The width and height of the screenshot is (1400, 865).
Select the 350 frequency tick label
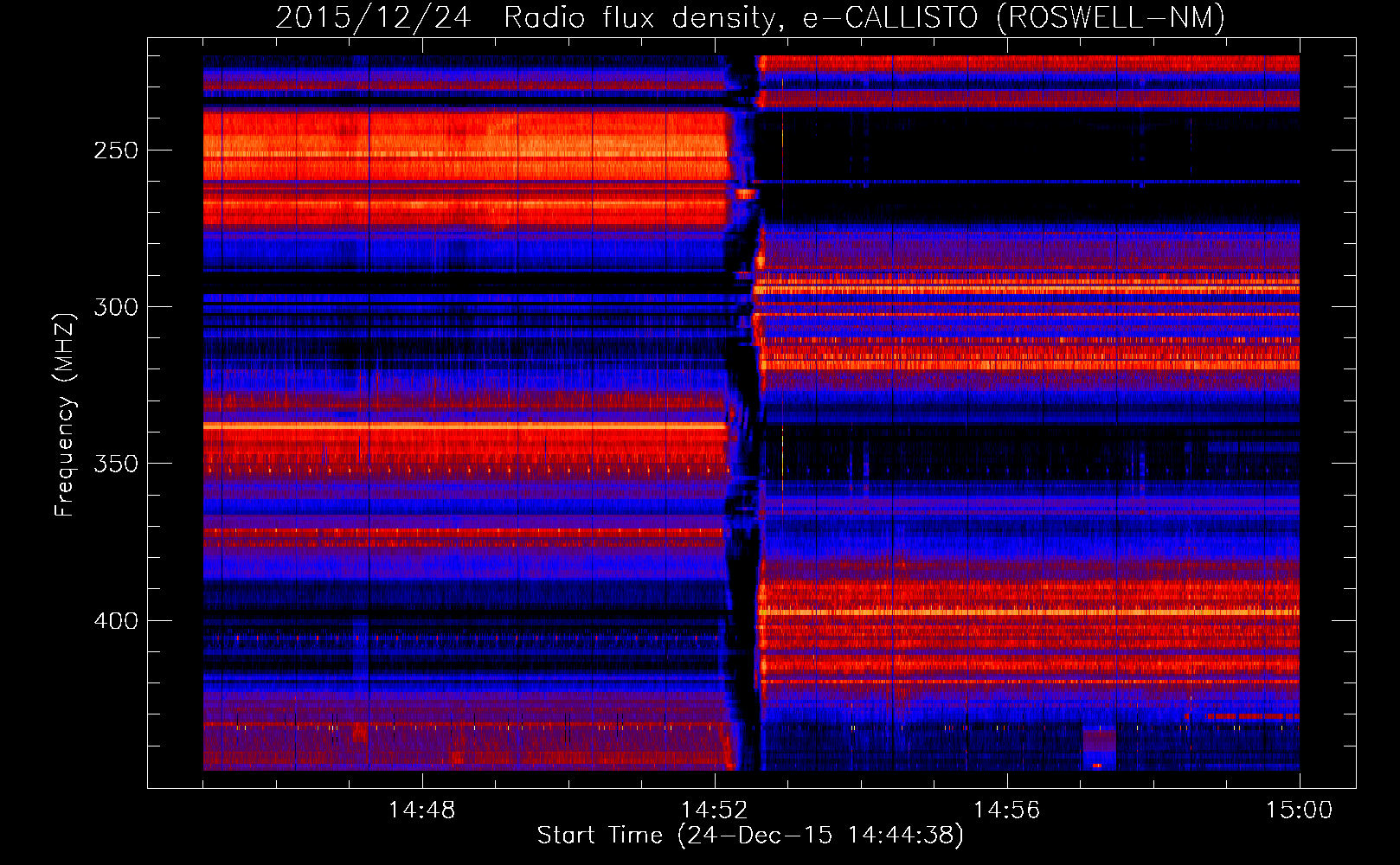[x=116, y=465]
